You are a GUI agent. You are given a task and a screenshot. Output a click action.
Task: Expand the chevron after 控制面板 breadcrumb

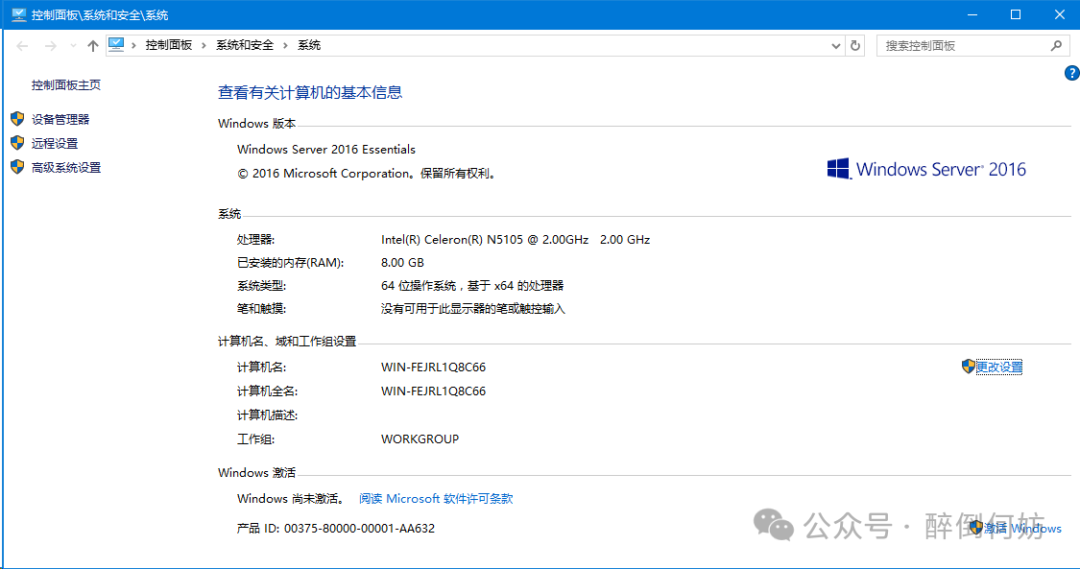tap(204, 46)
